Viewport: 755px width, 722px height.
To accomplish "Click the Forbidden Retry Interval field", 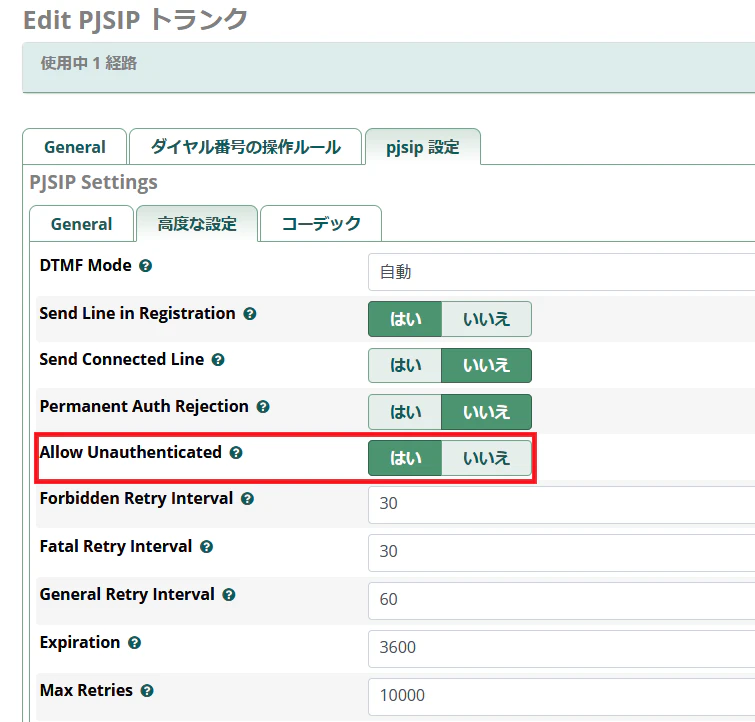I will click(561, 504).
